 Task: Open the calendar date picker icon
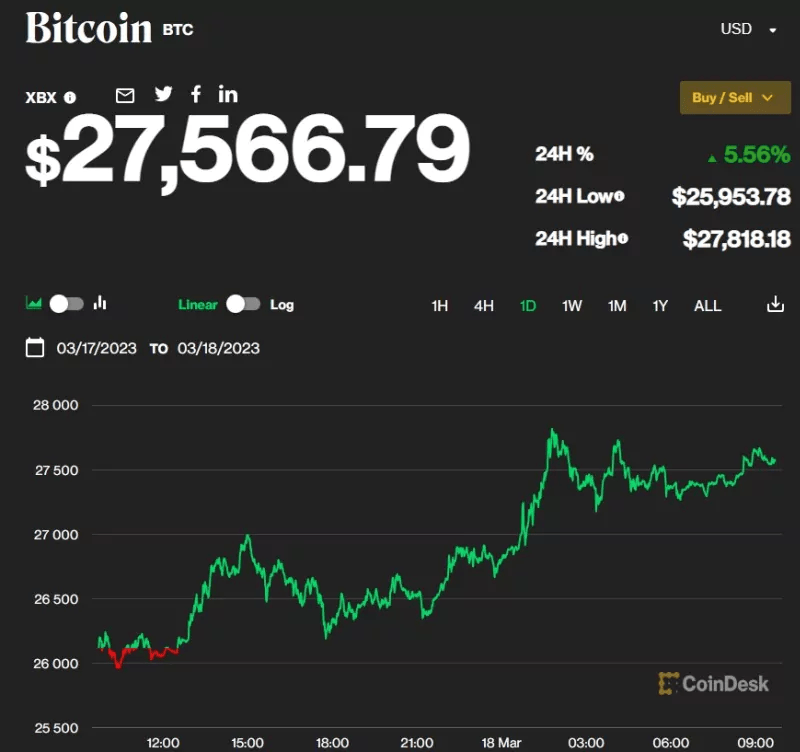coord(34,348)
